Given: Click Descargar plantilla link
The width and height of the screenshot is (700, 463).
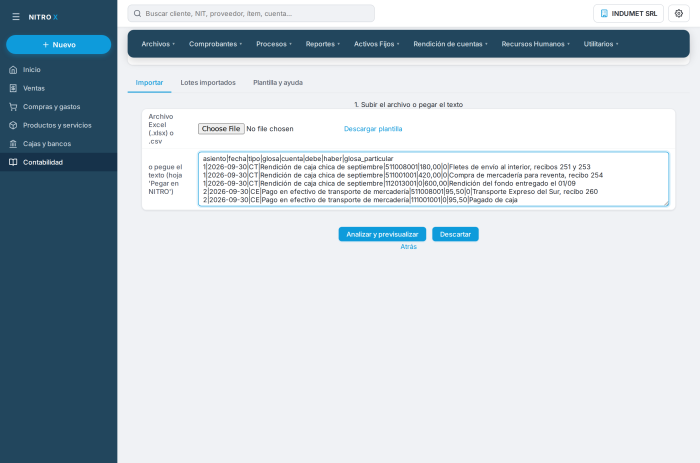Looking at the screenshot, I should (x=373, y=129).
